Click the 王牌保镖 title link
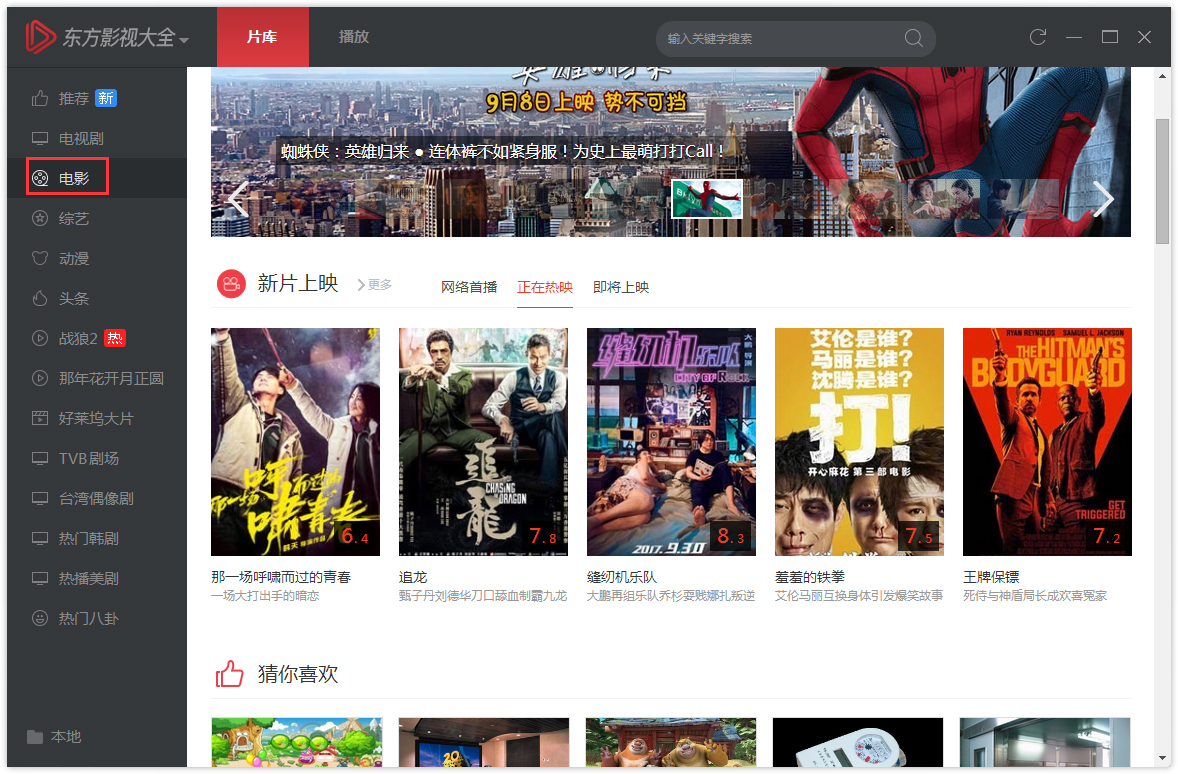Viewport: 1178px width, 774px height. click(991, 577)
